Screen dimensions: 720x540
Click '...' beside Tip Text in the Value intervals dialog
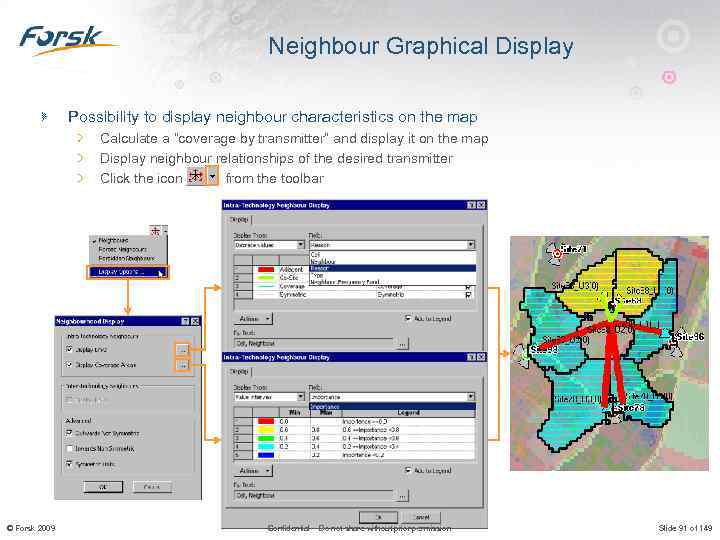pos(402,495)
